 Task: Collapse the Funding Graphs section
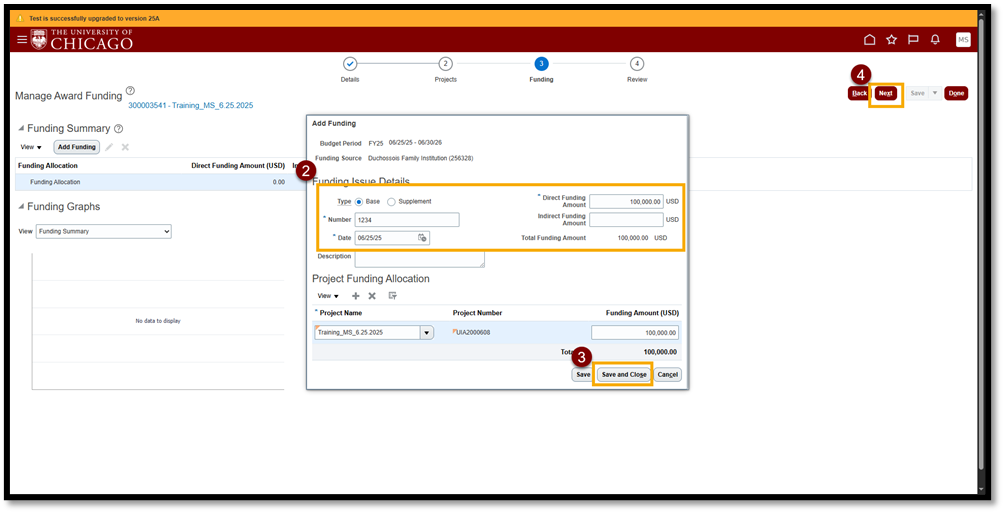coord(20,207)
